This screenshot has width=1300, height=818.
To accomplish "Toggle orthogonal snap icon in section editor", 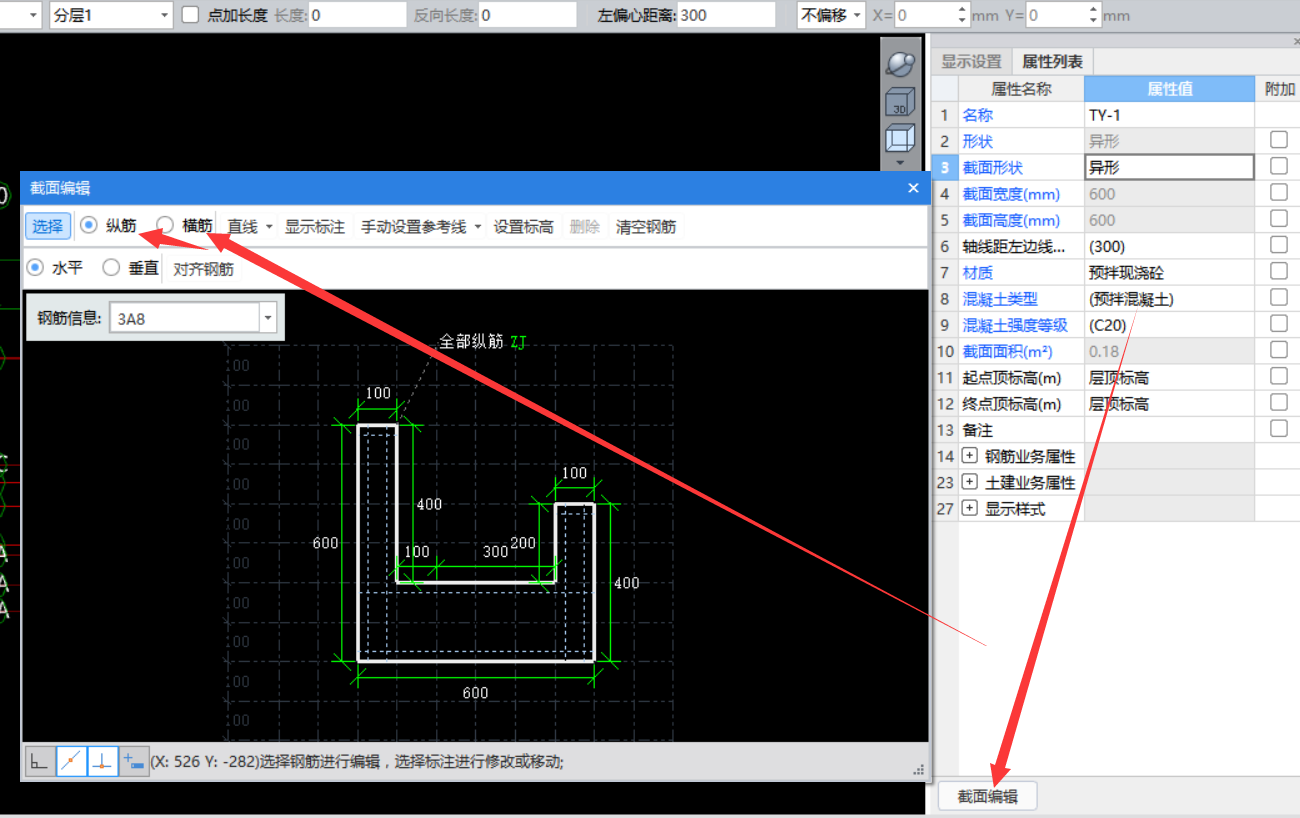I will pyautogui.click(x=39, y=761).
